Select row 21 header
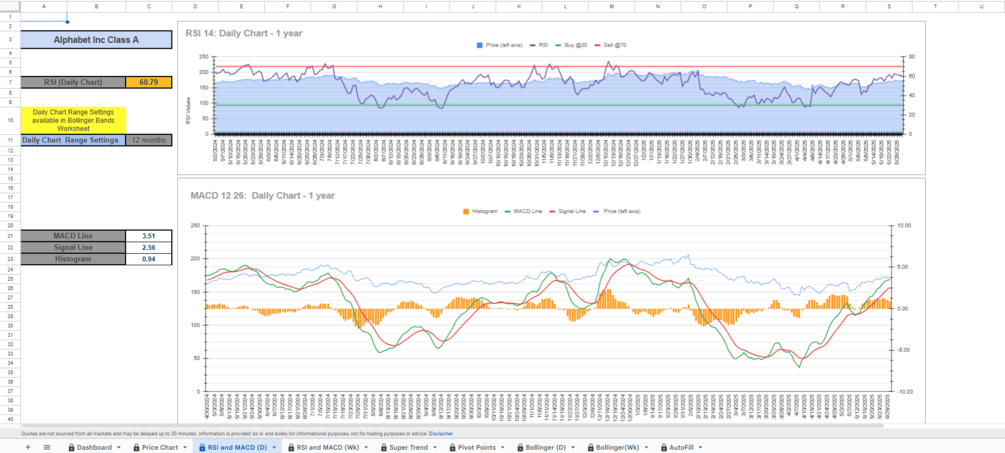The width and height of the screenshot is (1005, 453). pyautogui.click(x=10, y=236)
